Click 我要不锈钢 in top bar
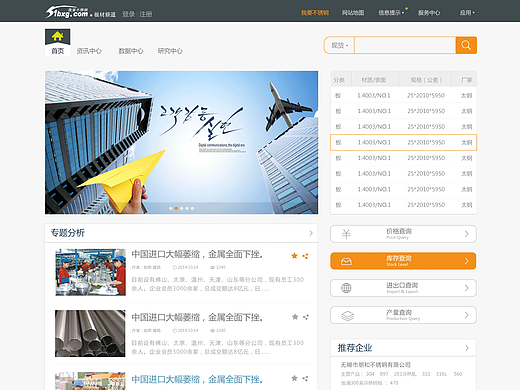The height and width of the screenshot is (390, 520). (x=315, y=13)
